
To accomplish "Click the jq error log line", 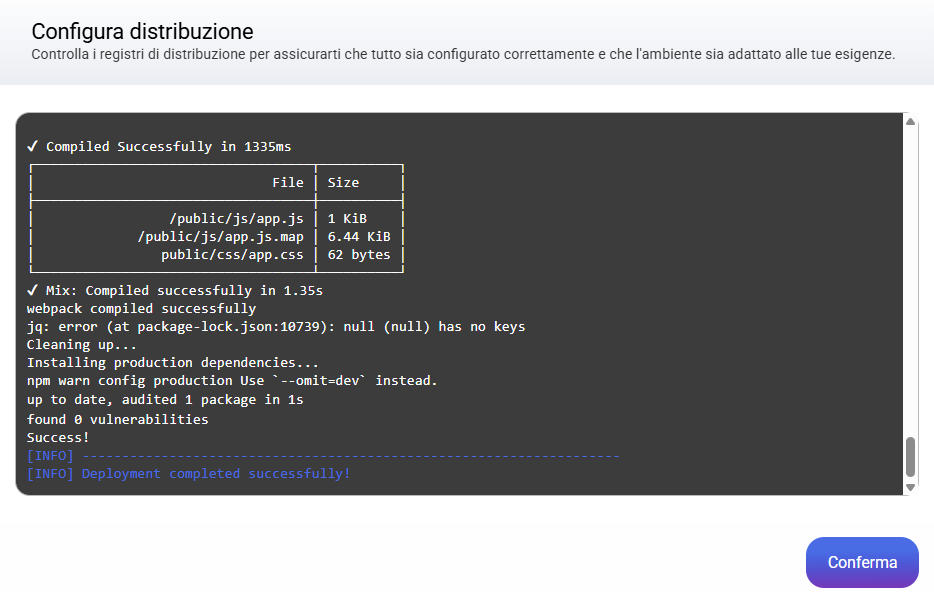I will 275,327.
